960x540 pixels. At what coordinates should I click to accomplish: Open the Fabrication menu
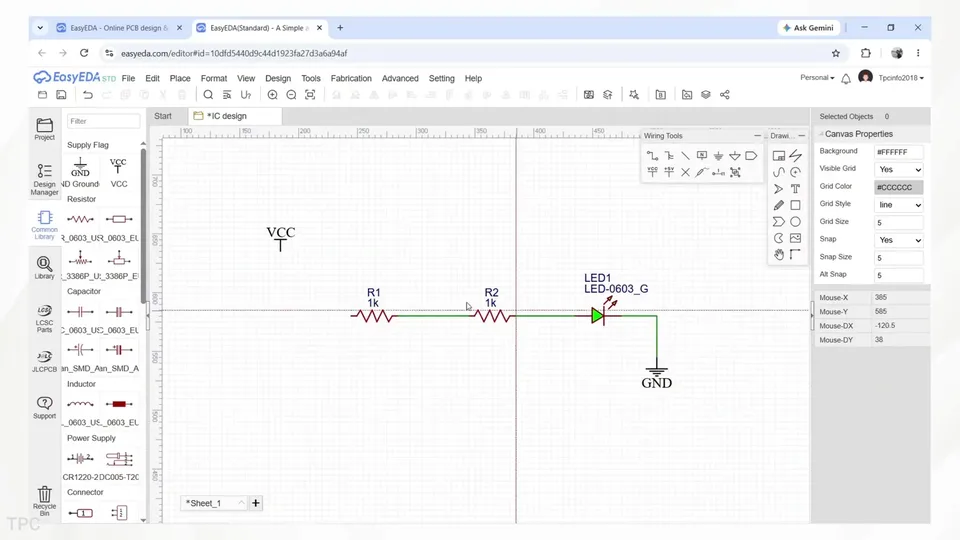click(351, 78)
